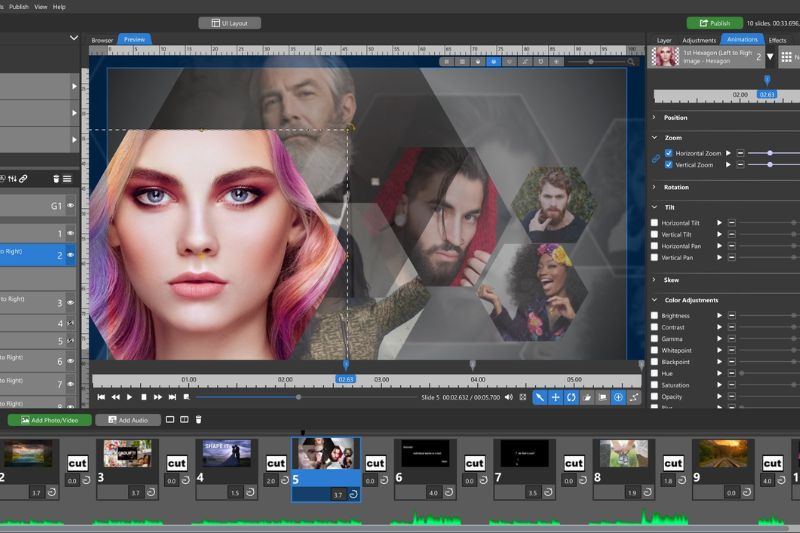Click the UI Layout button
Image resolution: width=800 pixels, height=533 pixels.
coord(230,23)
